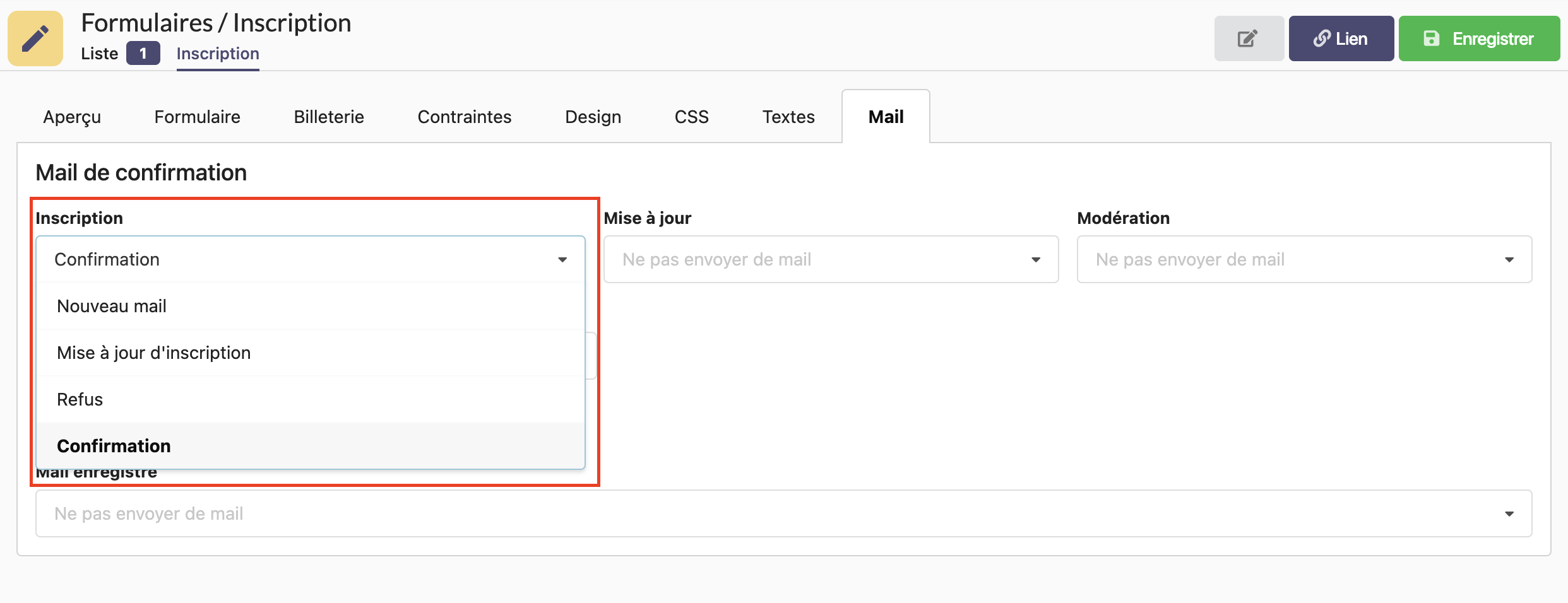Select Mise à jour d'inscription option
This screenshot has width=1568, height=603.
pos(153,353)
